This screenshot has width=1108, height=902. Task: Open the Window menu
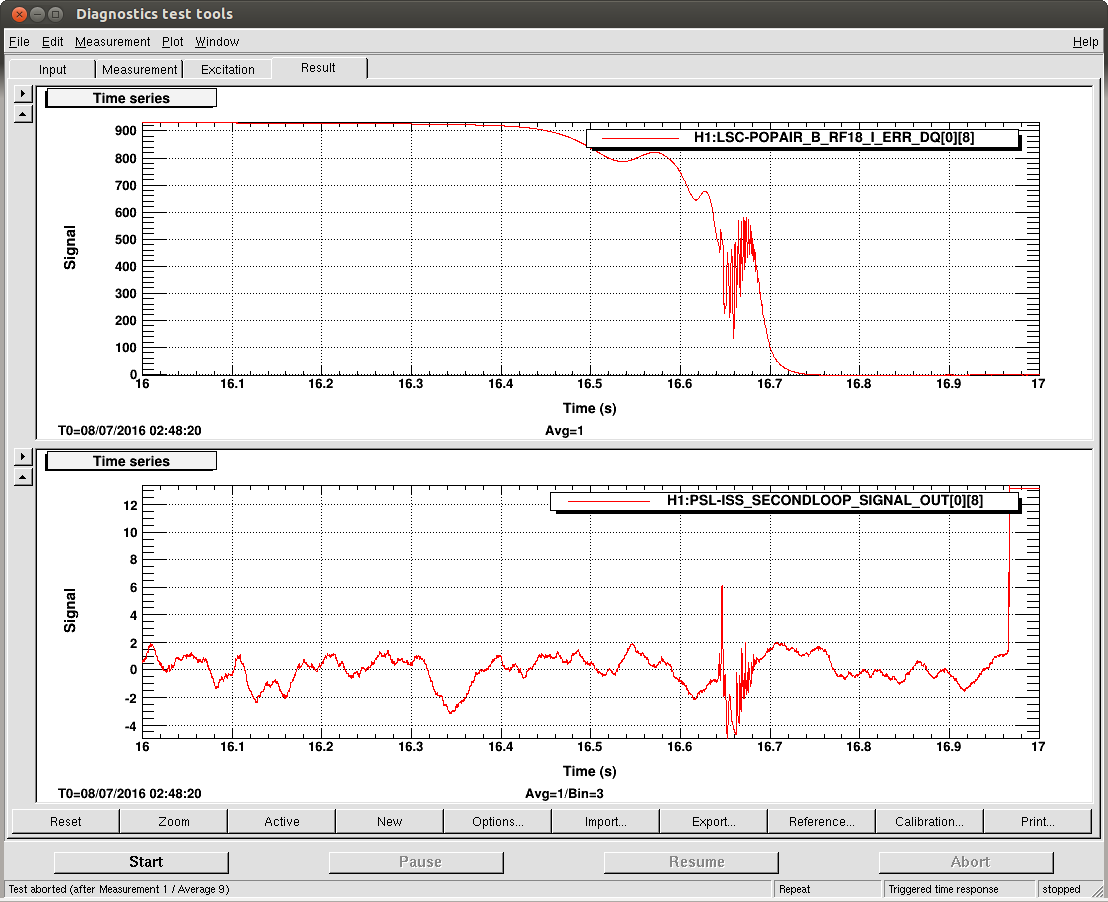217,42
